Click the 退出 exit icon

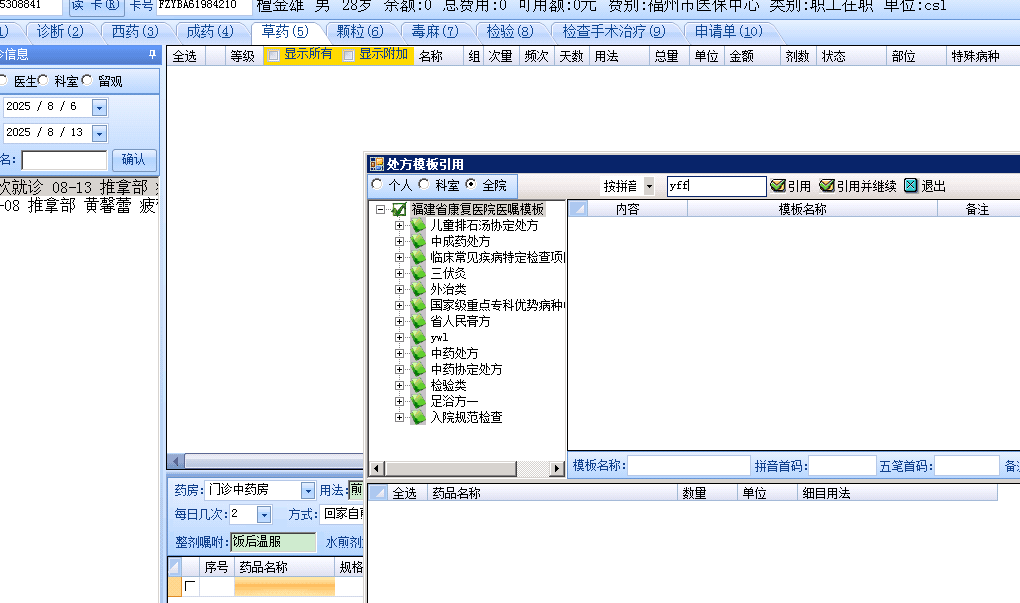[911, 186]
